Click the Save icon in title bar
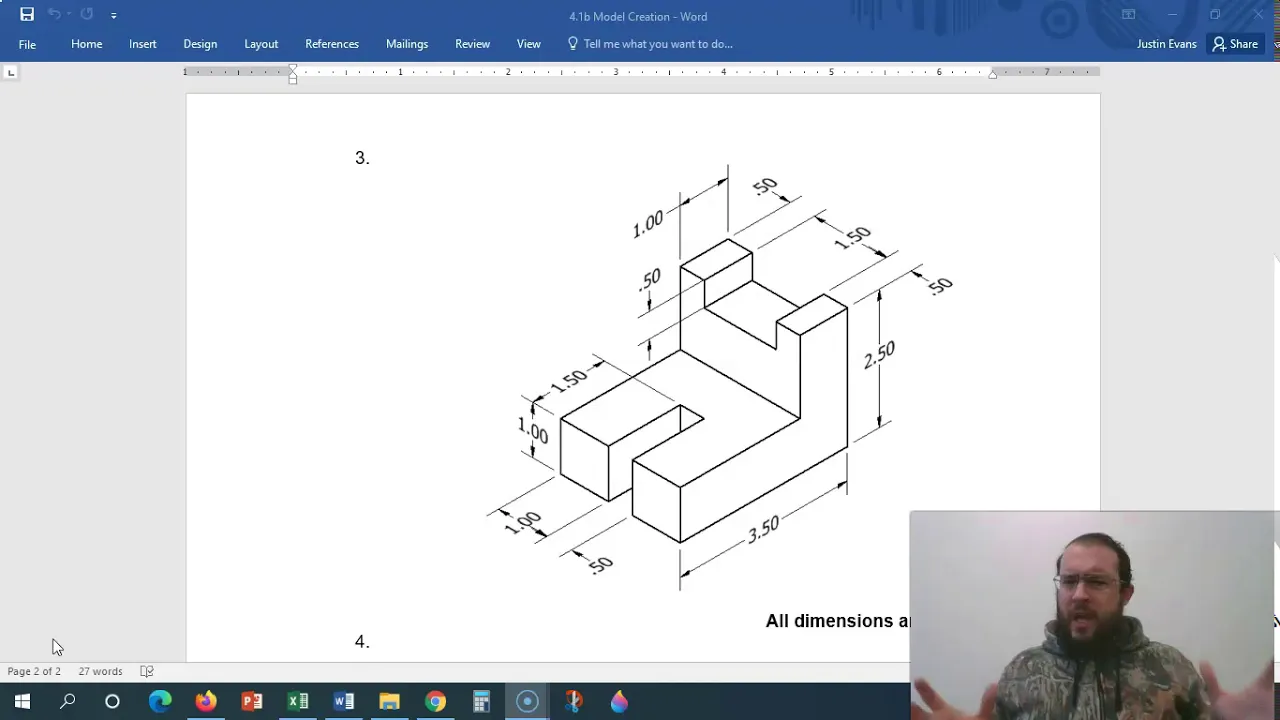The width and height of the screenshot is (1280, 720). coord(27,15)
